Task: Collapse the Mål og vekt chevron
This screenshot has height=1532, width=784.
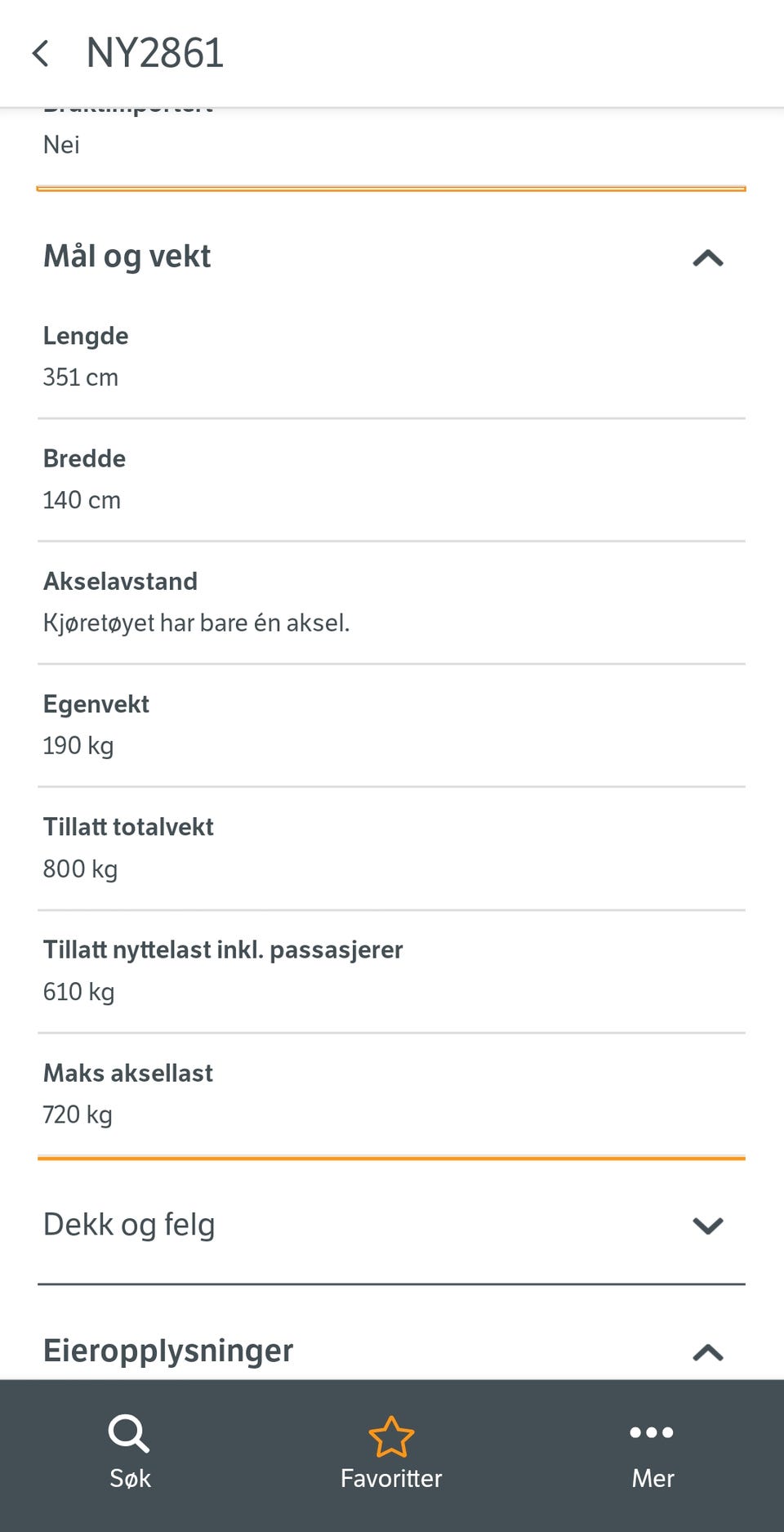Action: pyautogui.click(x=708, y=258)
